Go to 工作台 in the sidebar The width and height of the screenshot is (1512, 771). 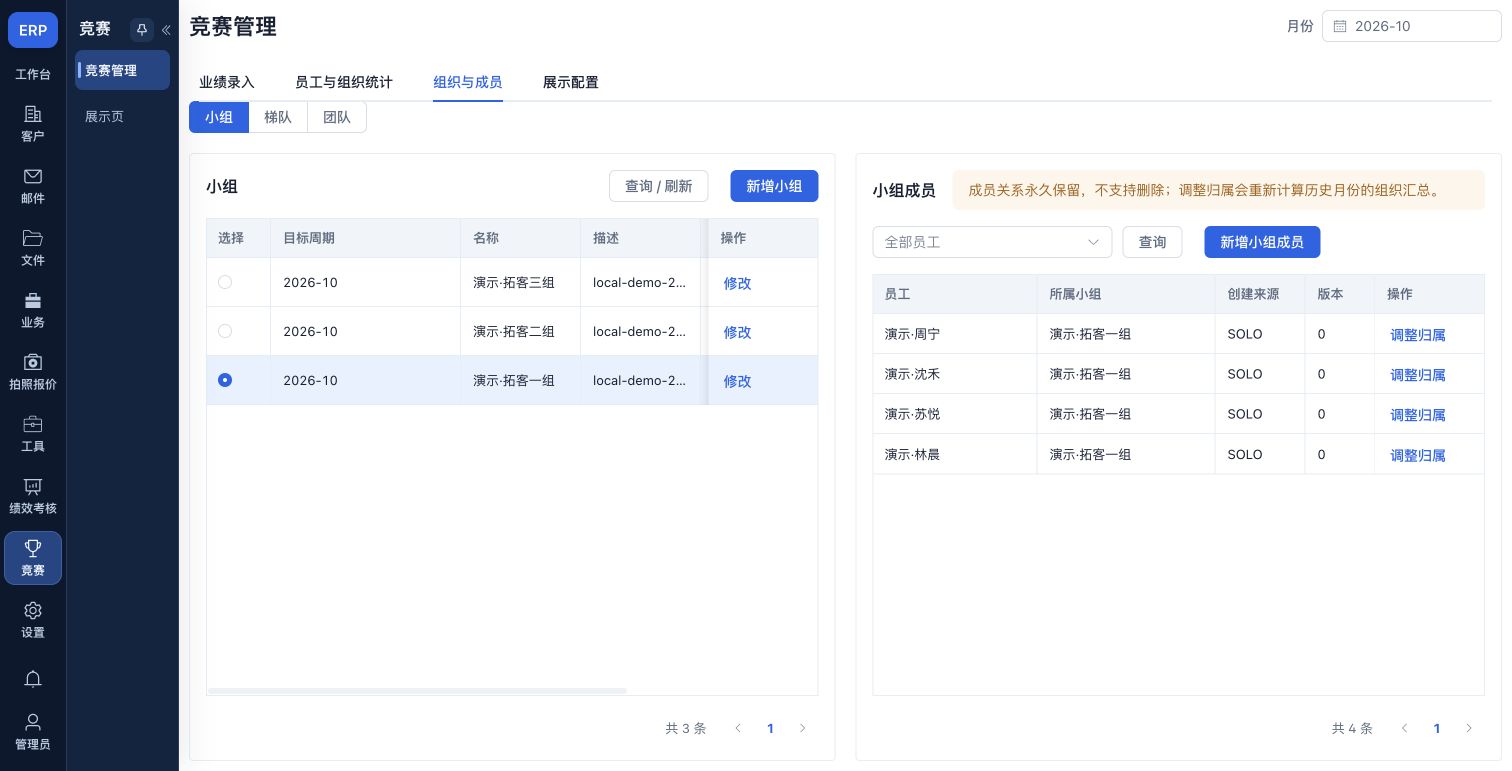[x=33, y=74]
